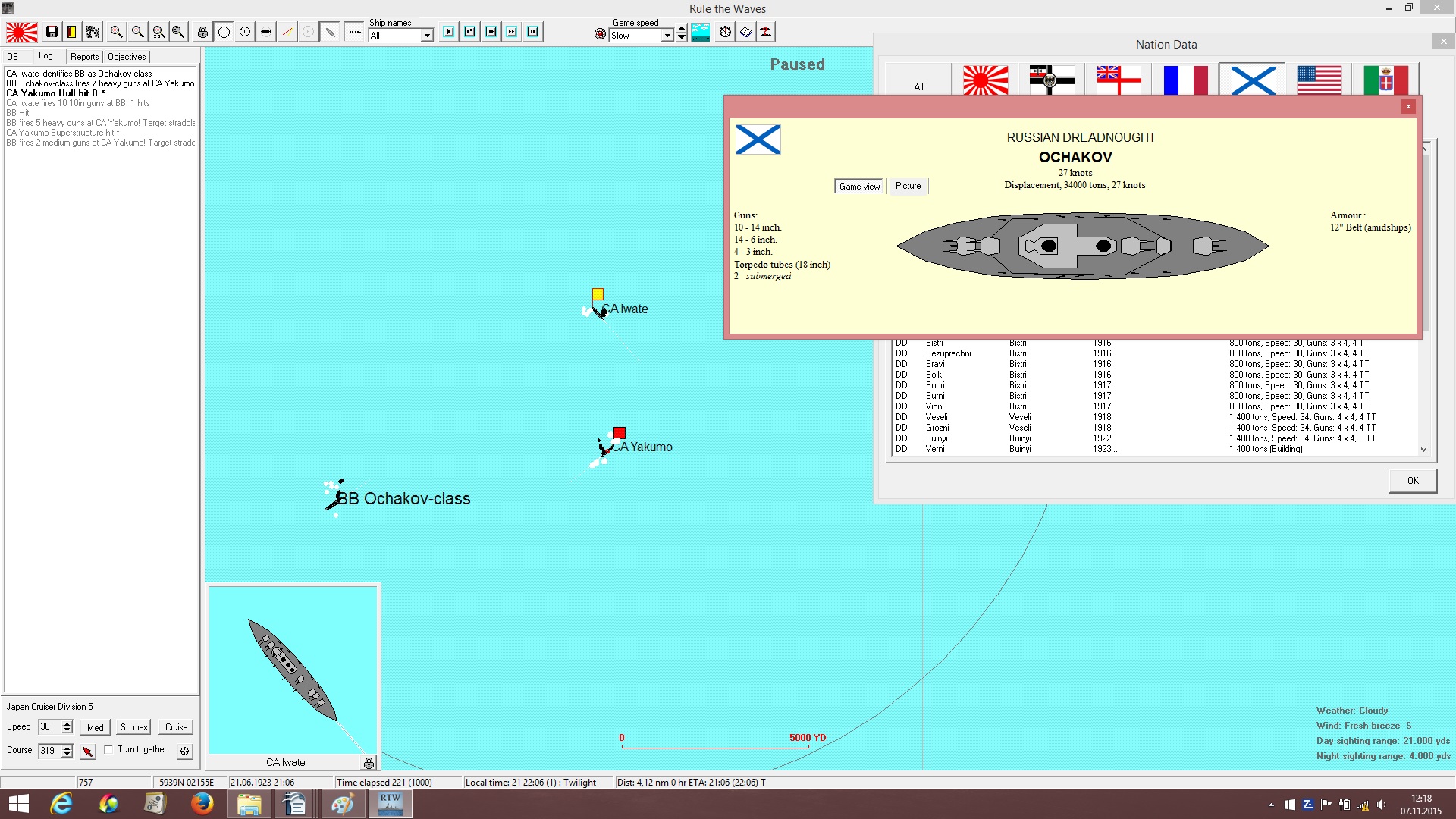Click the padlock icon beside CA Iwate
This screenshot has width=1456, height=819.
[369, 763]
